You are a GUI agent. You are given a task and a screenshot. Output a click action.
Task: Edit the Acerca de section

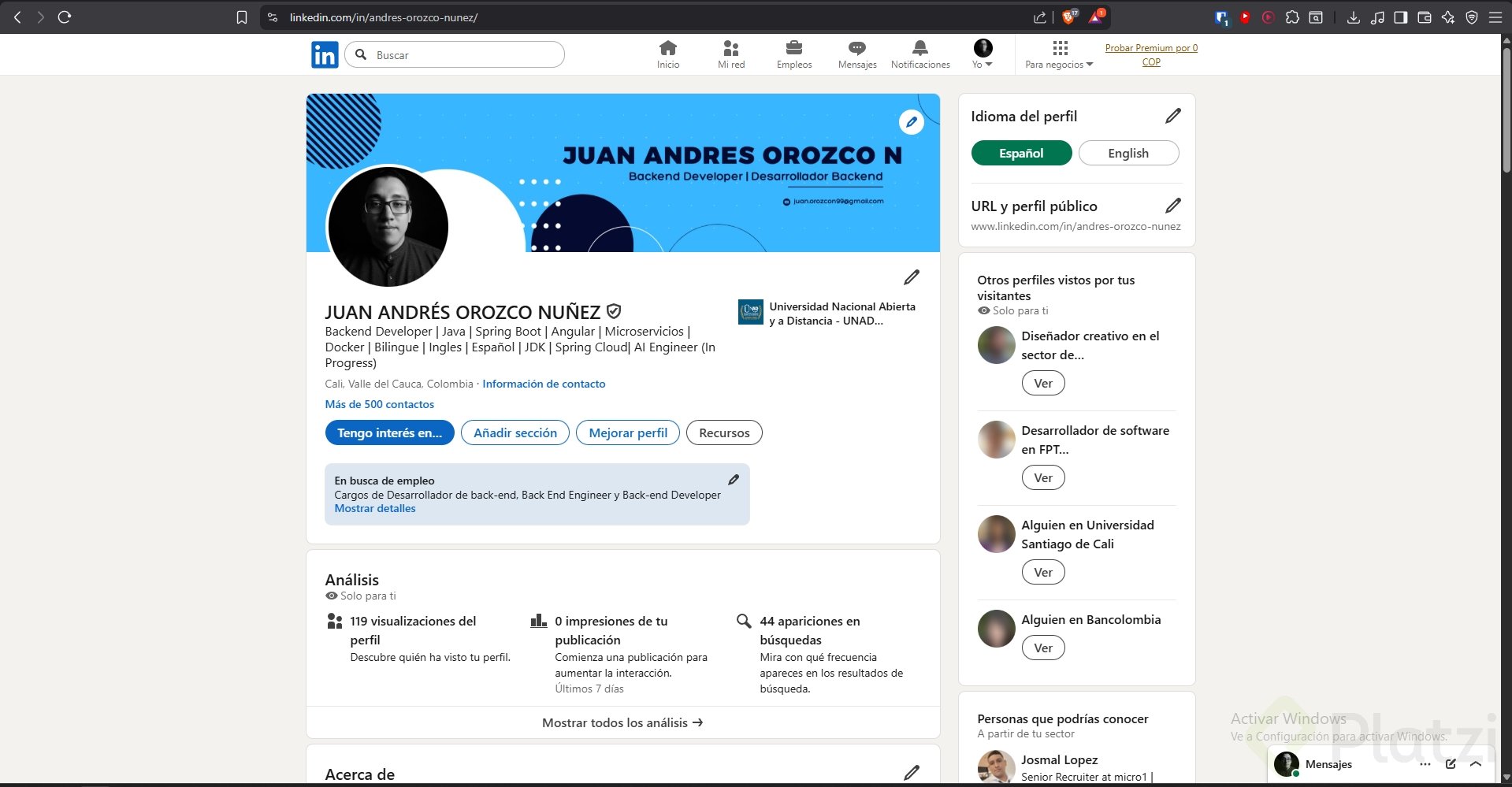pyautogui.click(x=912, y=773)
